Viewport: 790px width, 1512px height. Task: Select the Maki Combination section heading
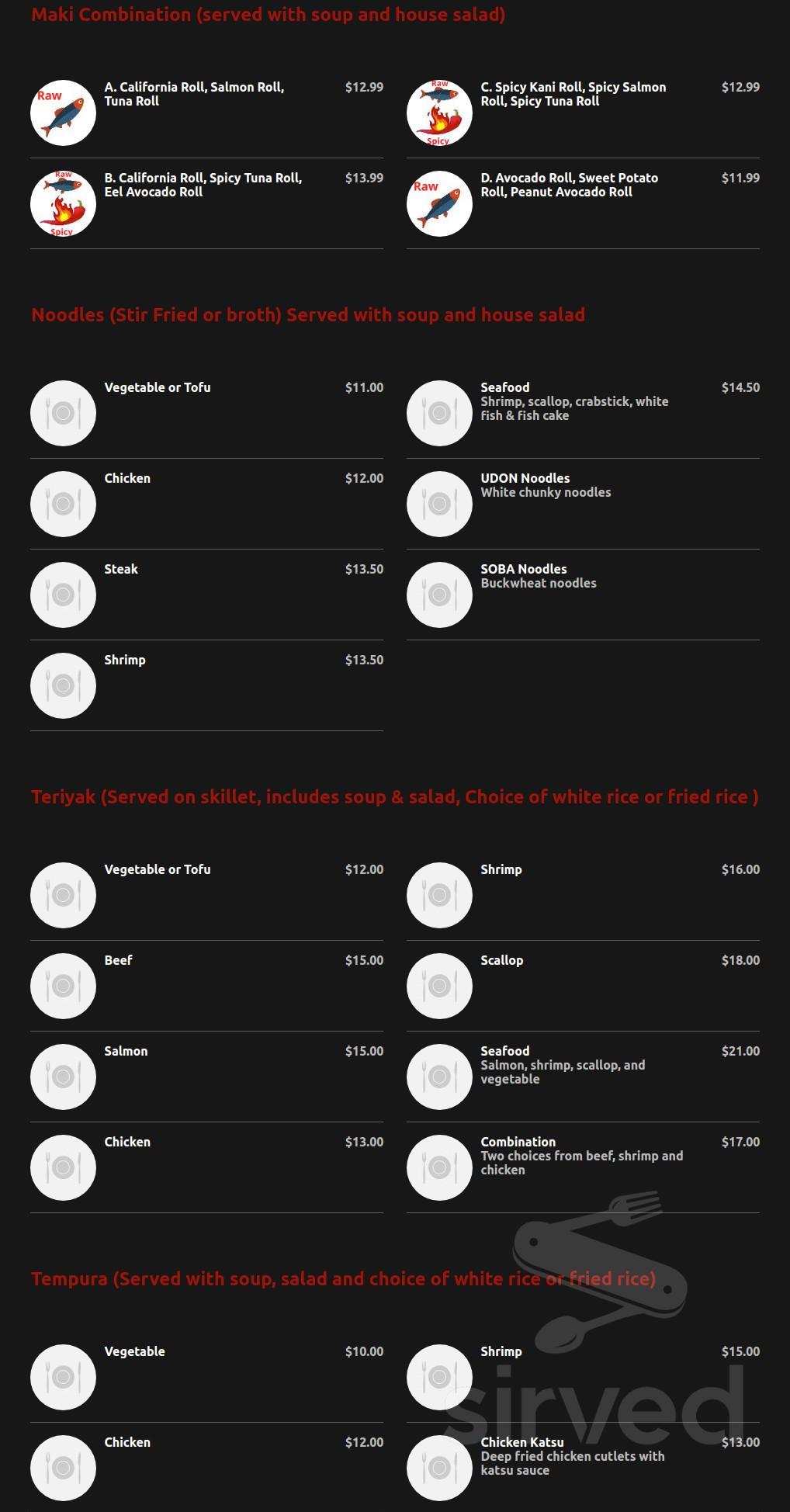click(268, 15)
